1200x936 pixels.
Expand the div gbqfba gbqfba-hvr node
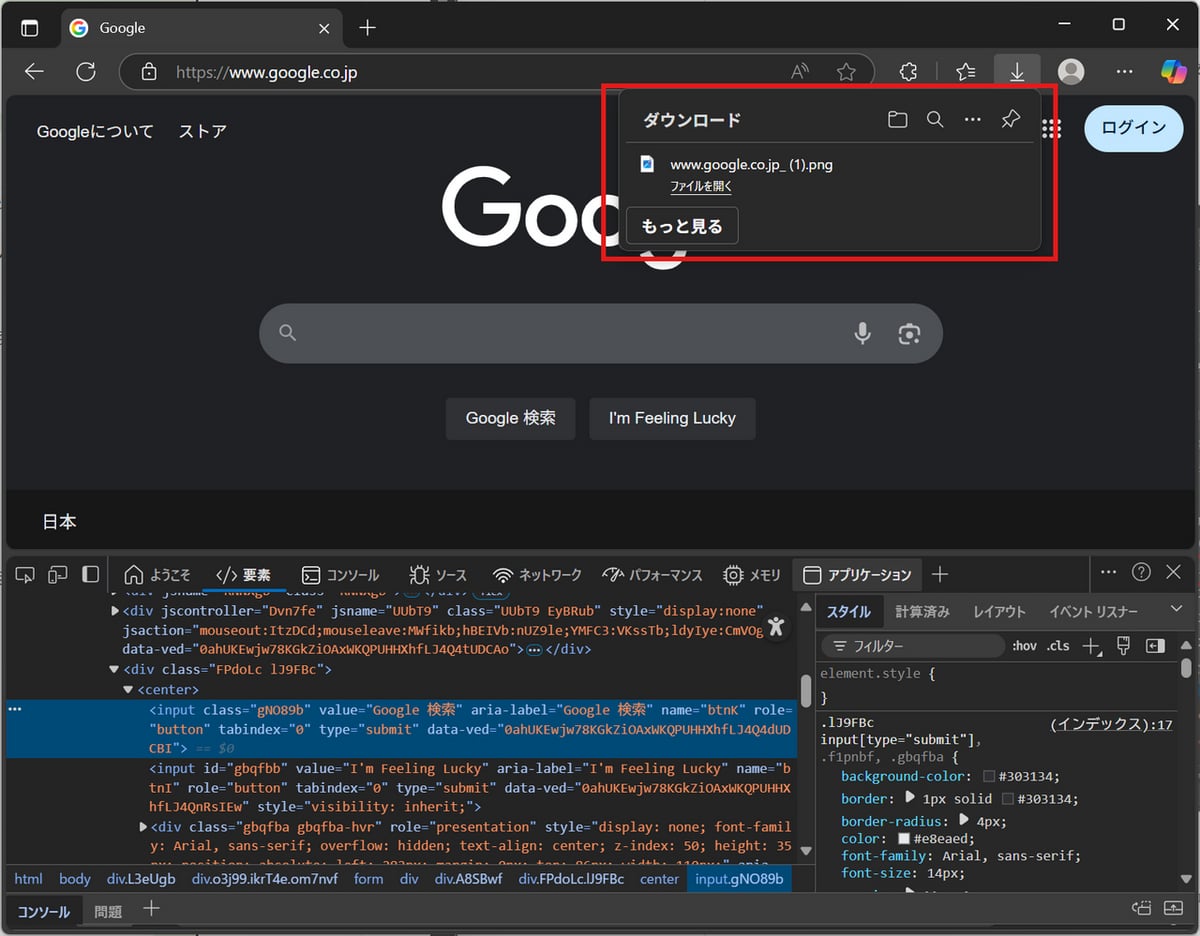[143, 827]
